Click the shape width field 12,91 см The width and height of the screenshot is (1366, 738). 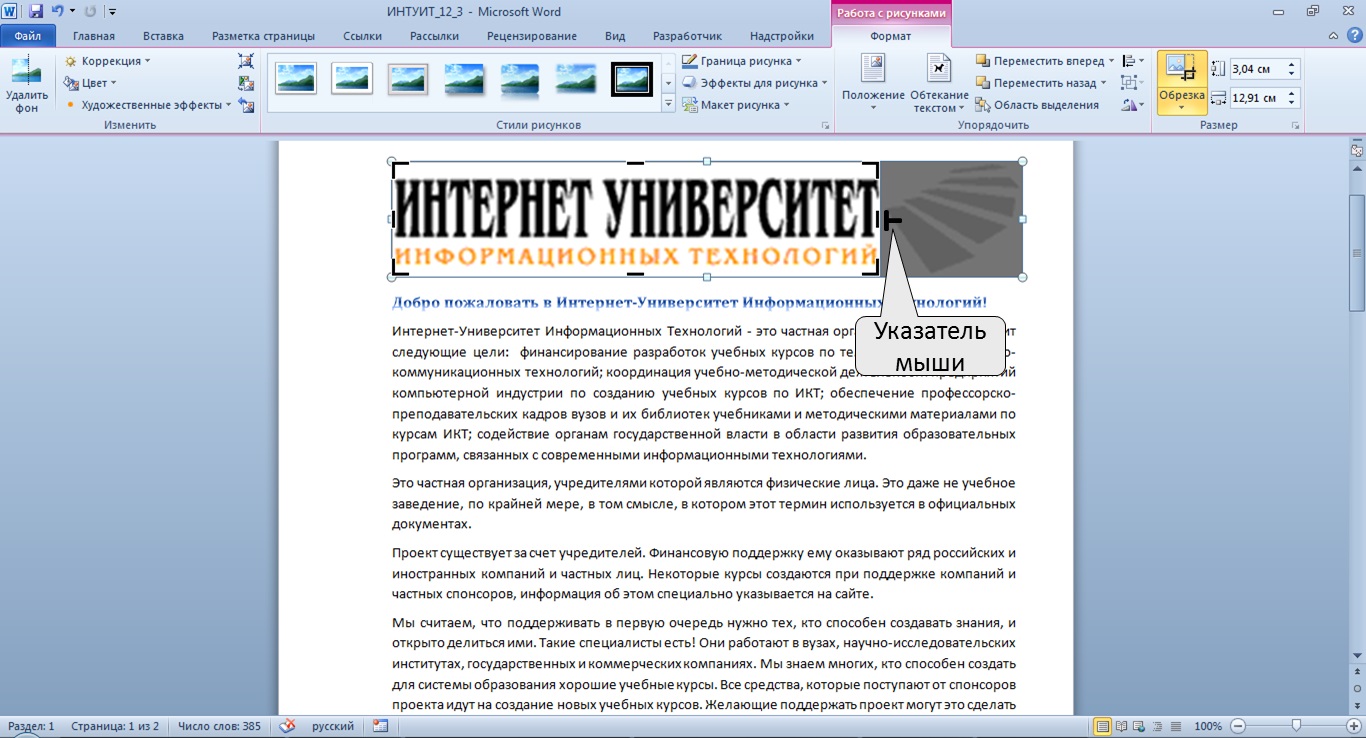click(x=1257, y=98)
